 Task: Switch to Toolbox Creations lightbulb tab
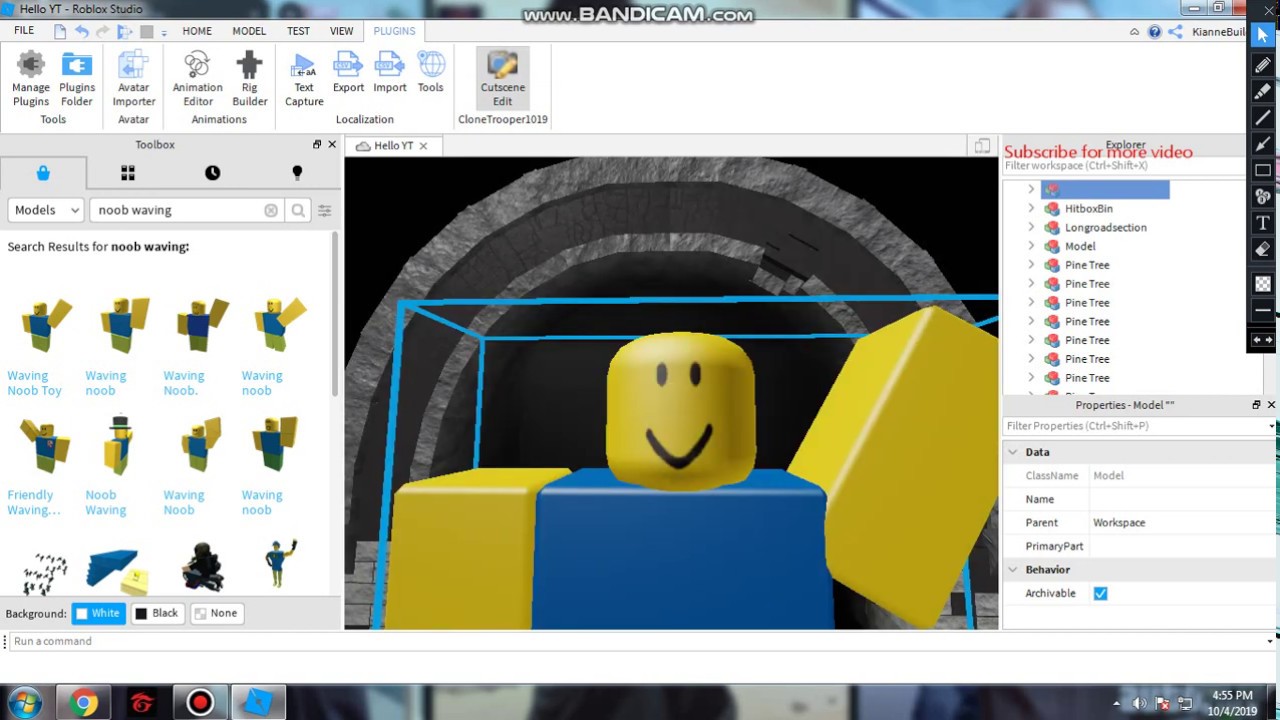pyautogui.click(x=297, y=173)
